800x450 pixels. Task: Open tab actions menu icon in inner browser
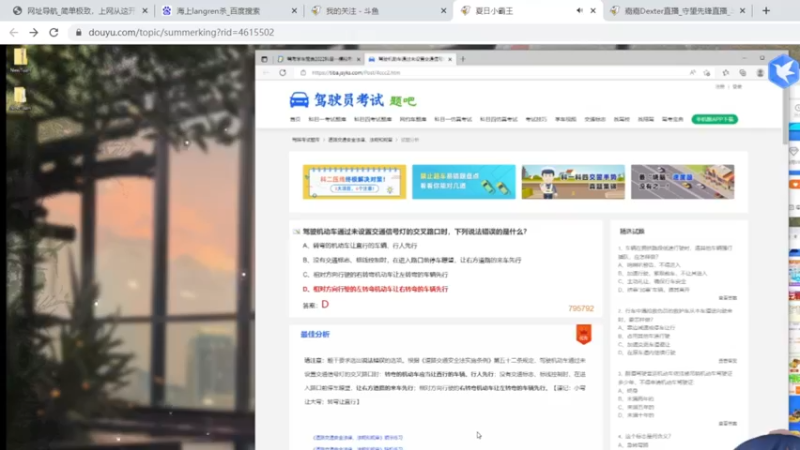[264, 59]
